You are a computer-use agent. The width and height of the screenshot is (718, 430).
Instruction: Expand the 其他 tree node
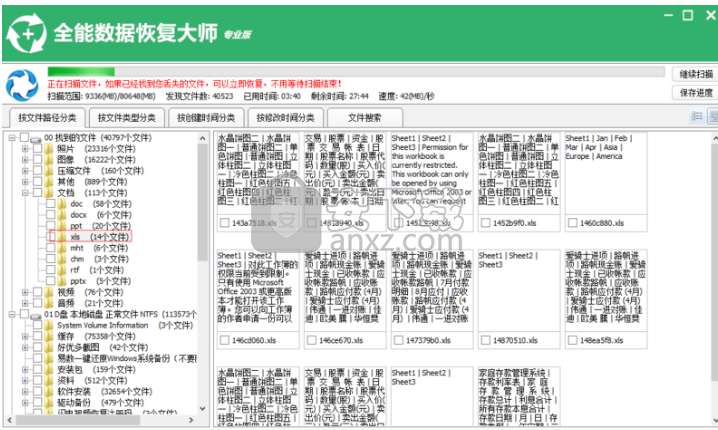[x=25, y=182]
